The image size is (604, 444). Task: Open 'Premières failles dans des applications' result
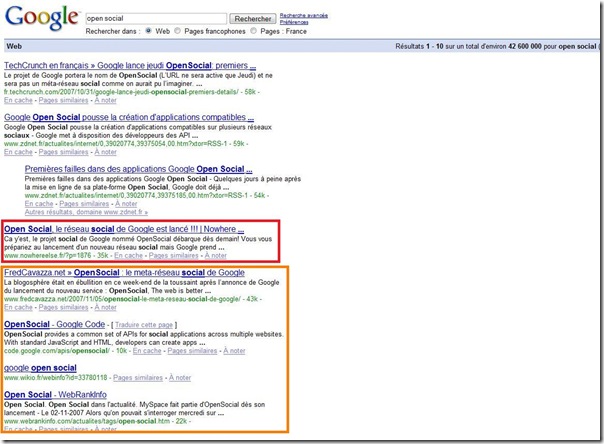[138, 169]
